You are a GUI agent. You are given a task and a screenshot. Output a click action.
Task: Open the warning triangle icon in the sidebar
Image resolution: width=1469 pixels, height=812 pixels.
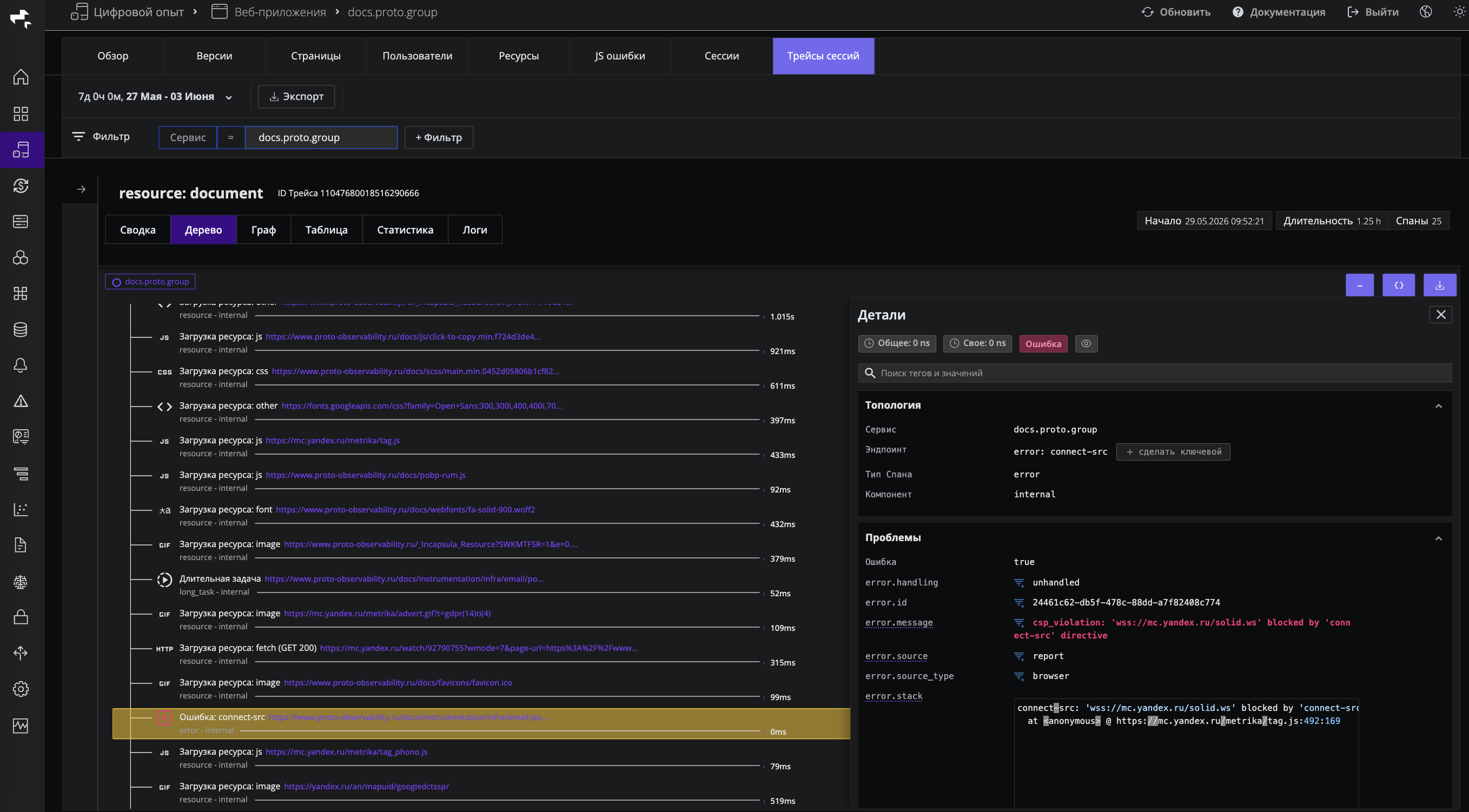click(21, 401)
